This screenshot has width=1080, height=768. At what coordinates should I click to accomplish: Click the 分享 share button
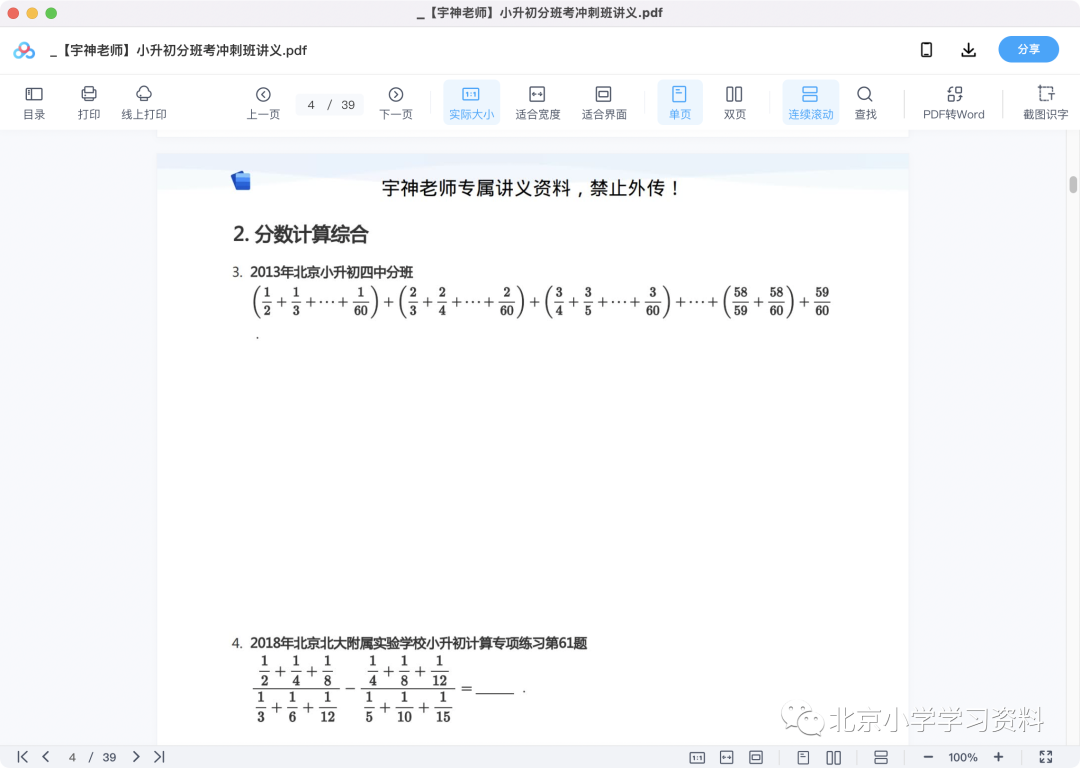click(x=1028, y=50)
